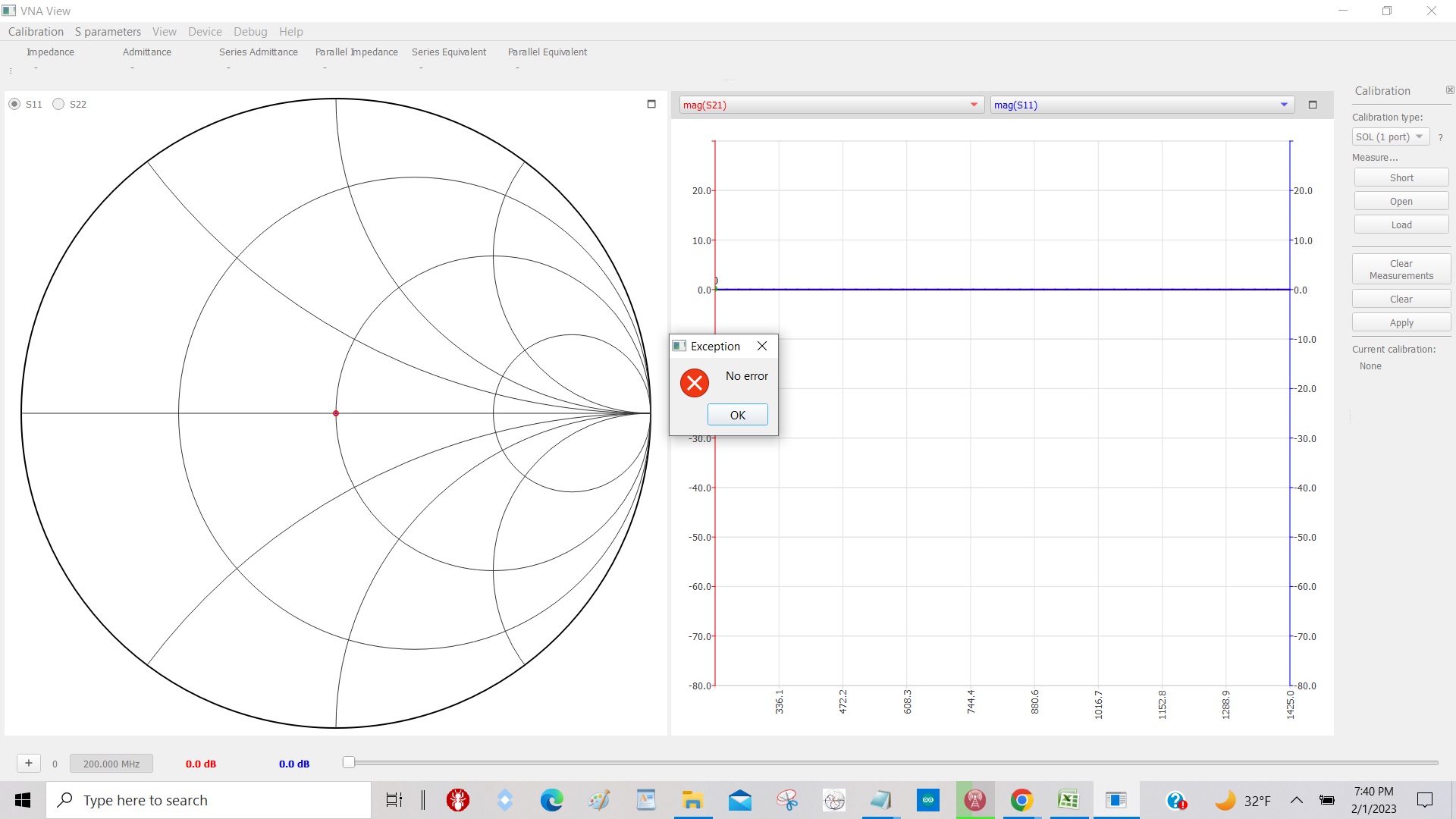Open the red bug app on taskbar
The width and height of the screenshot is (1456, 819).
click(458, 800)
